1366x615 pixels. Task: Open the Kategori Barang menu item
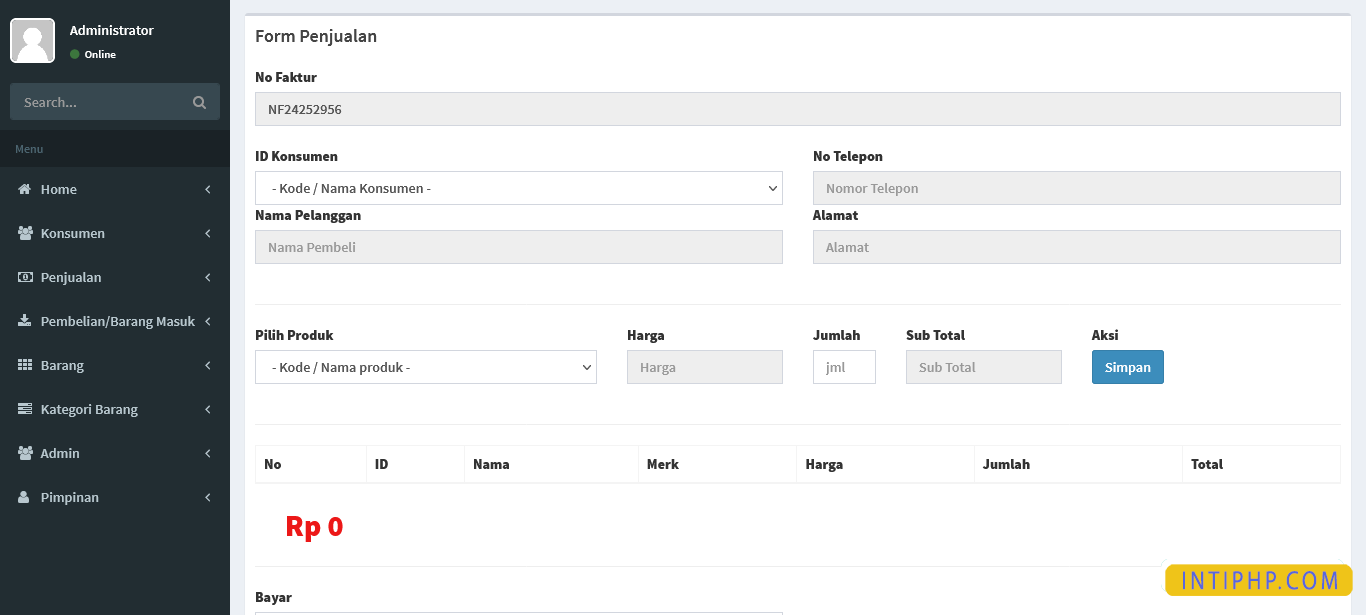click(x=89, y=409)
